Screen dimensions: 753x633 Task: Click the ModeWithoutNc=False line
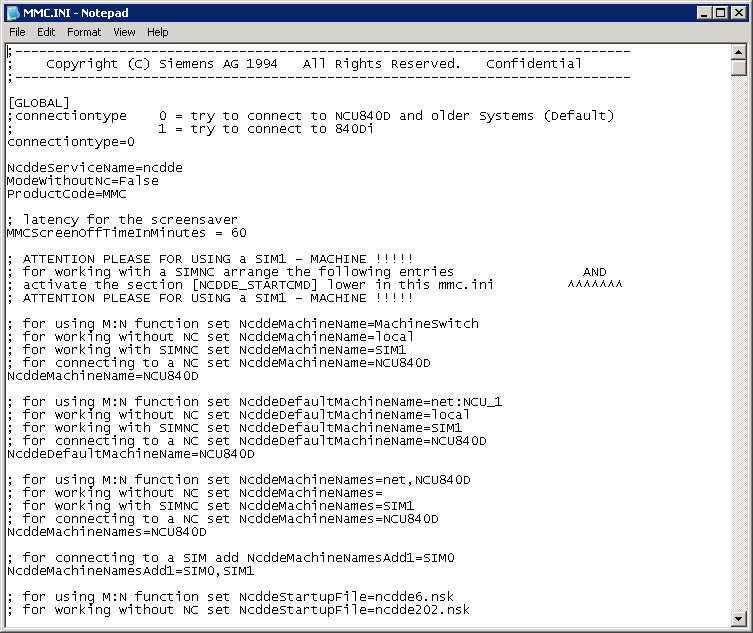click(x=83, y=181)
